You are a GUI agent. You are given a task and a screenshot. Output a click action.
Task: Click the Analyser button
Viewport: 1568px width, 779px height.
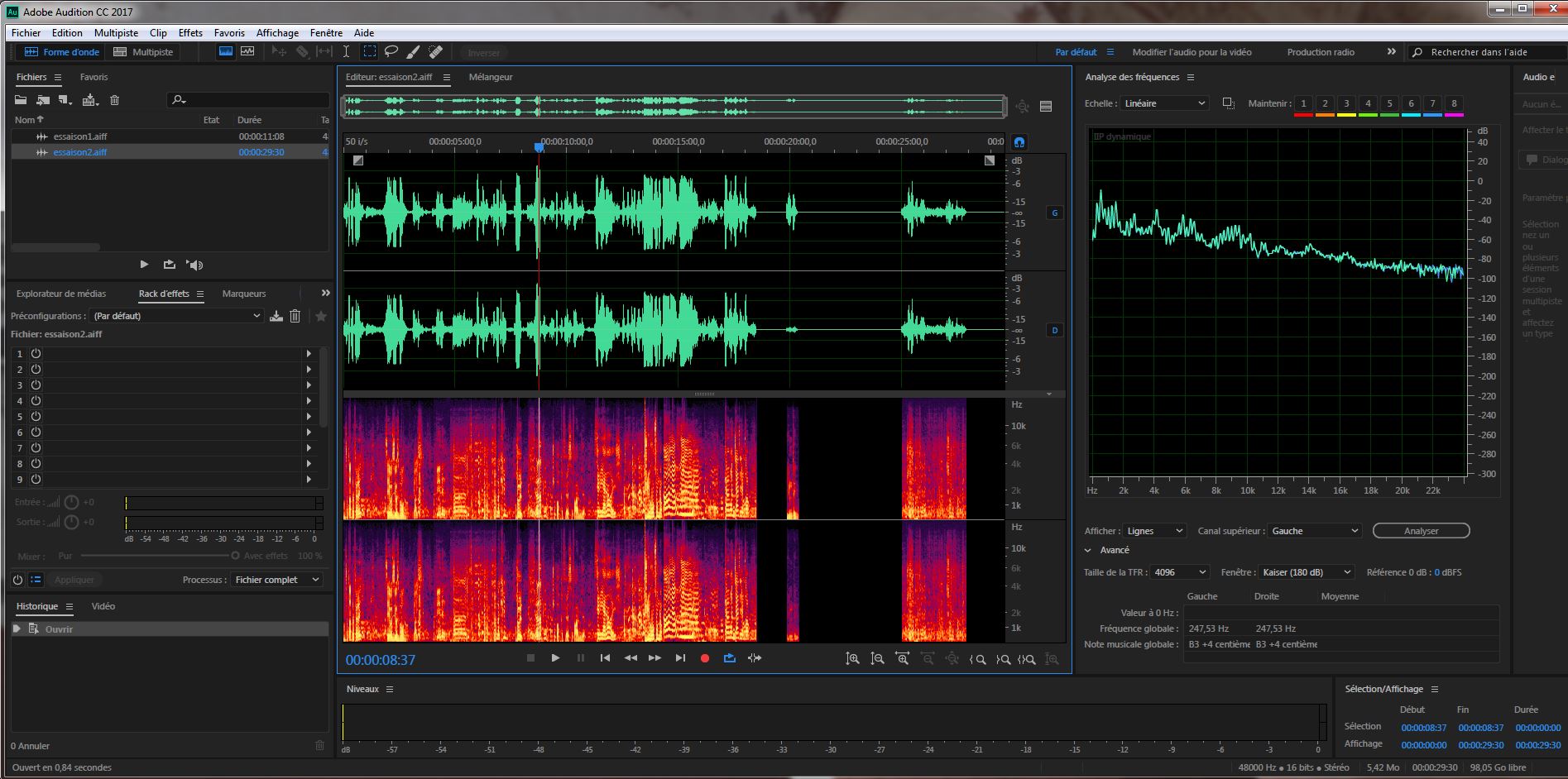[1421, 531]
